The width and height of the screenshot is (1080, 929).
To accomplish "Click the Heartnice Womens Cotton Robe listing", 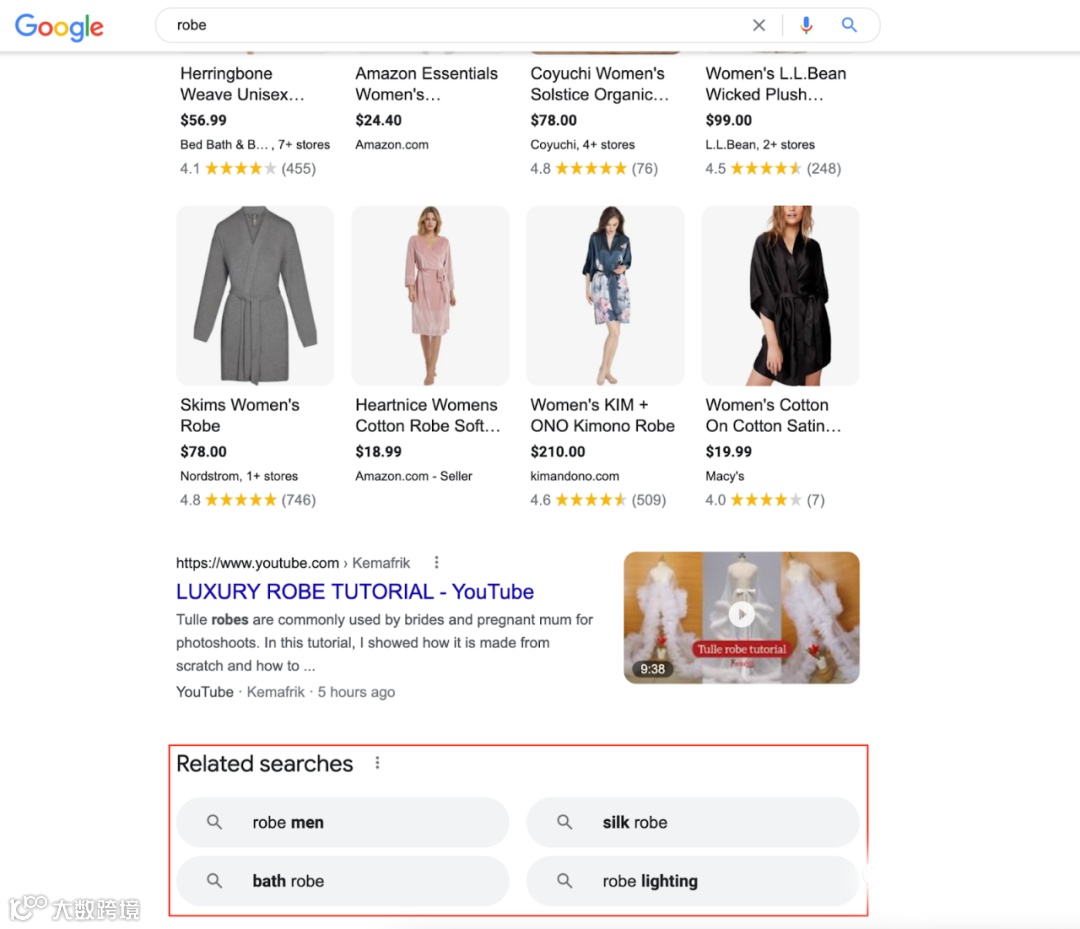I will pyautogui.click(x=428, y=415).
